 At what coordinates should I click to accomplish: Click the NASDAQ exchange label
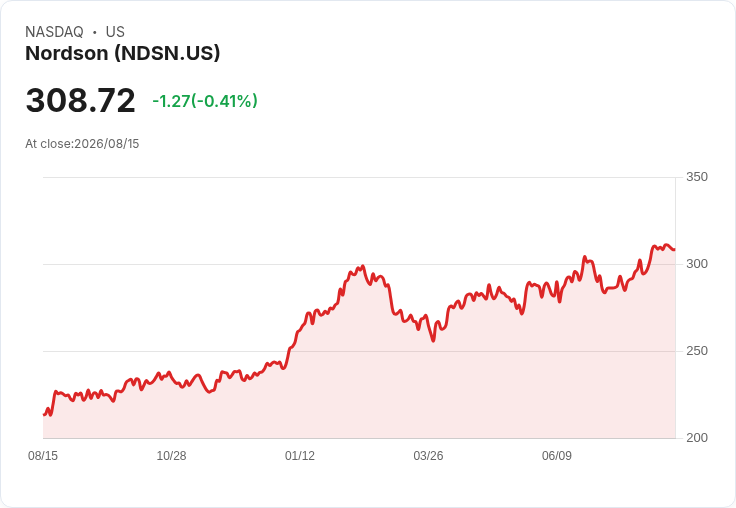pos(54,32)
